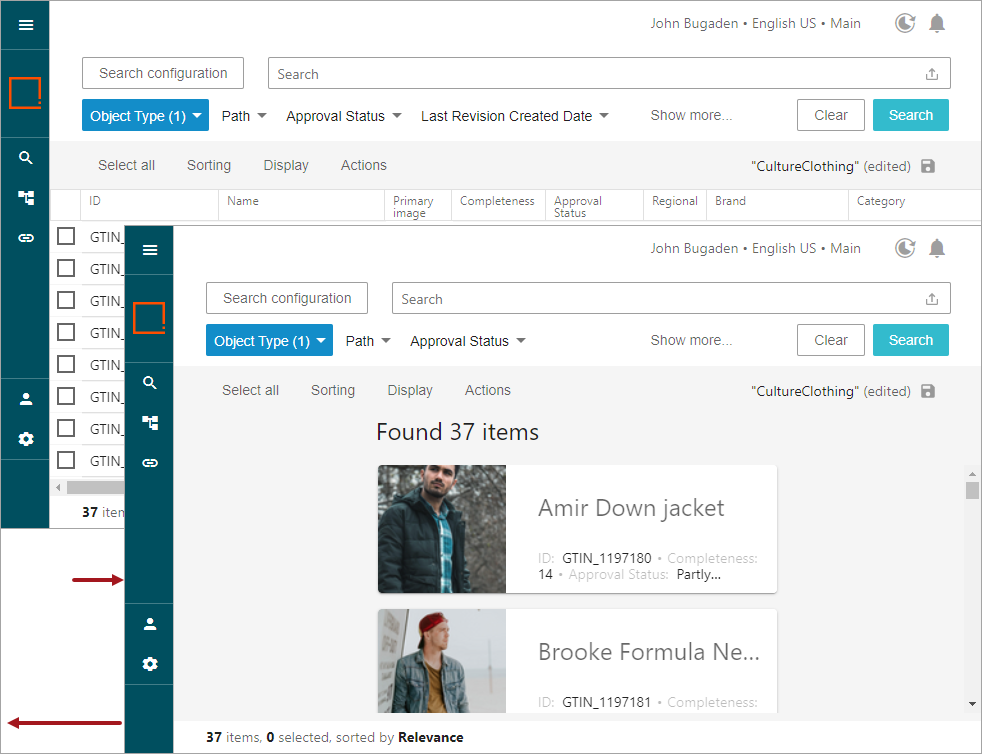Expand the Last Revision Created Date filter
This screenshot has width=982, height=754.
pos(515,116)
